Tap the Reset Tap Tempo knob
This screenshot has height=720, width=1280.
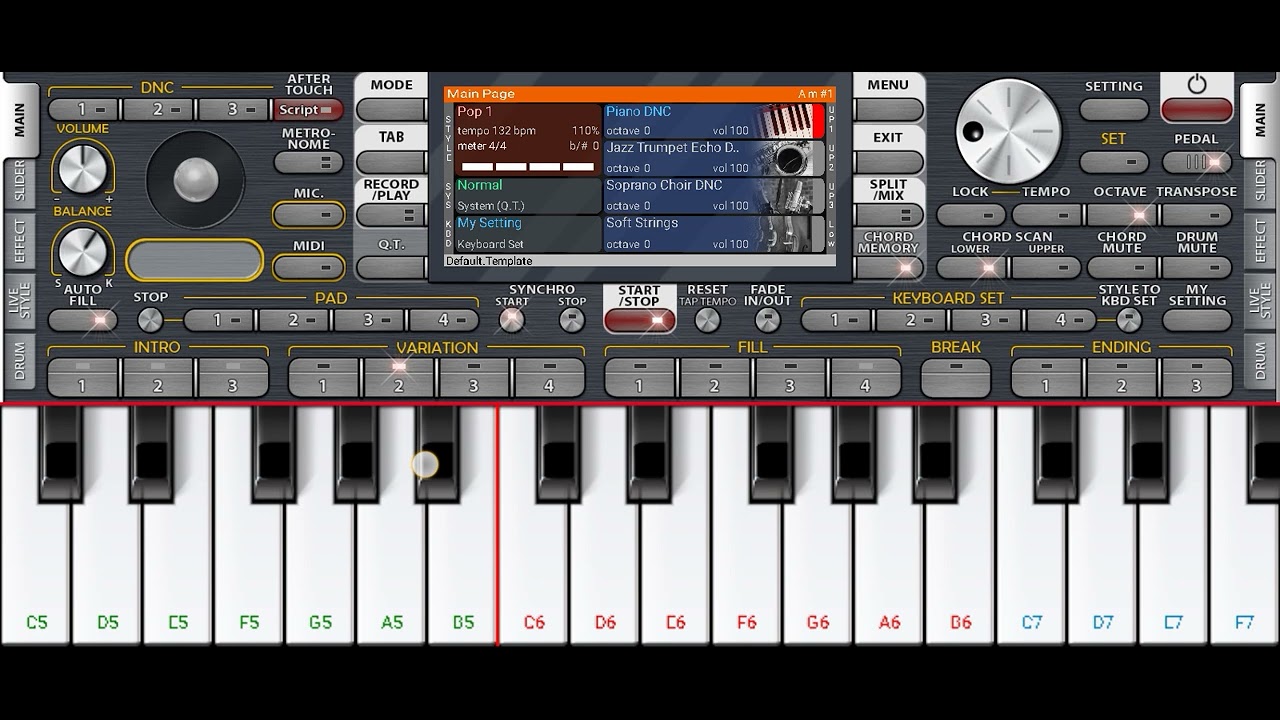click(x=707, y=320)
